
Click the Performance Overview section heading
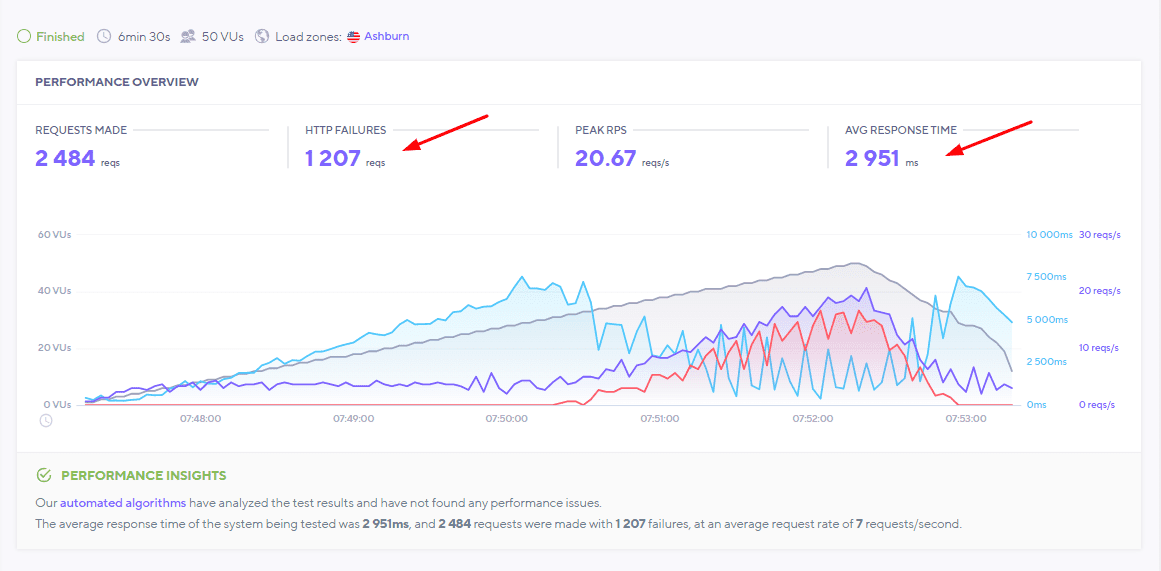pyautogui.click(x=116, y=82)
